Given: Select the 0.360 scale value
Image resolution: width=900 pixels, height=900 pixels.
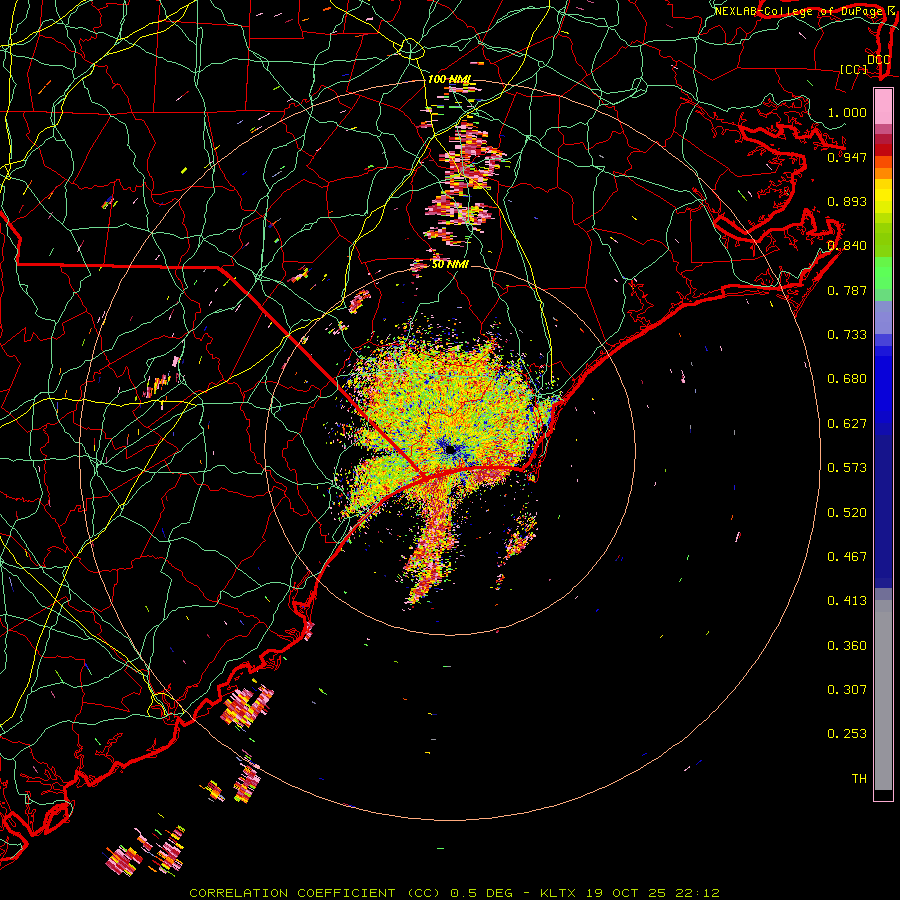Looking at the screenshot, I should pos(847,646).
